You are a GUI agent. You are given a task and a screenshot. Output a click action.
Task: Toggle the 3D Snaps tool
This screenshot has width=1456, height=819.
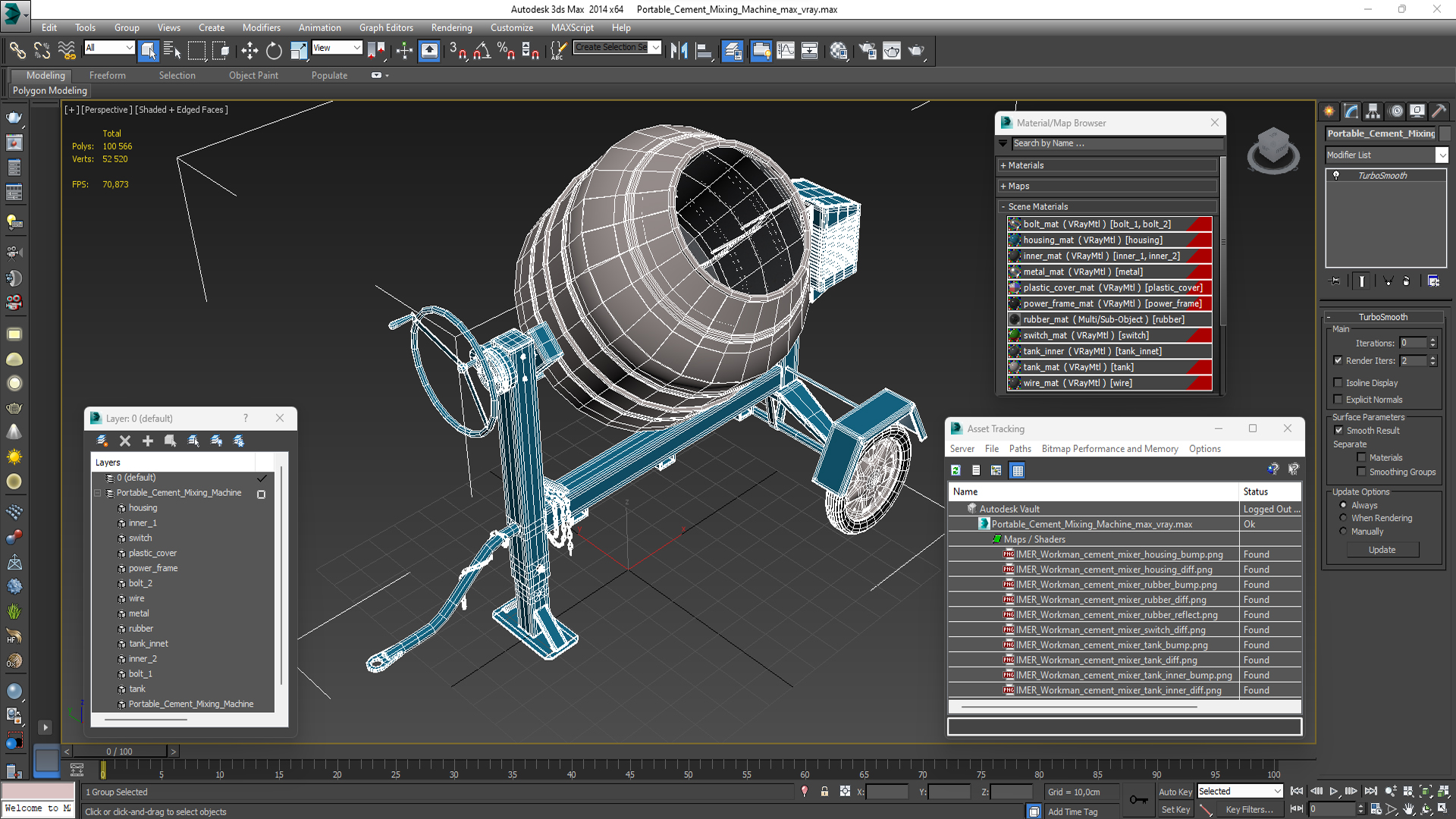(457, 51)
